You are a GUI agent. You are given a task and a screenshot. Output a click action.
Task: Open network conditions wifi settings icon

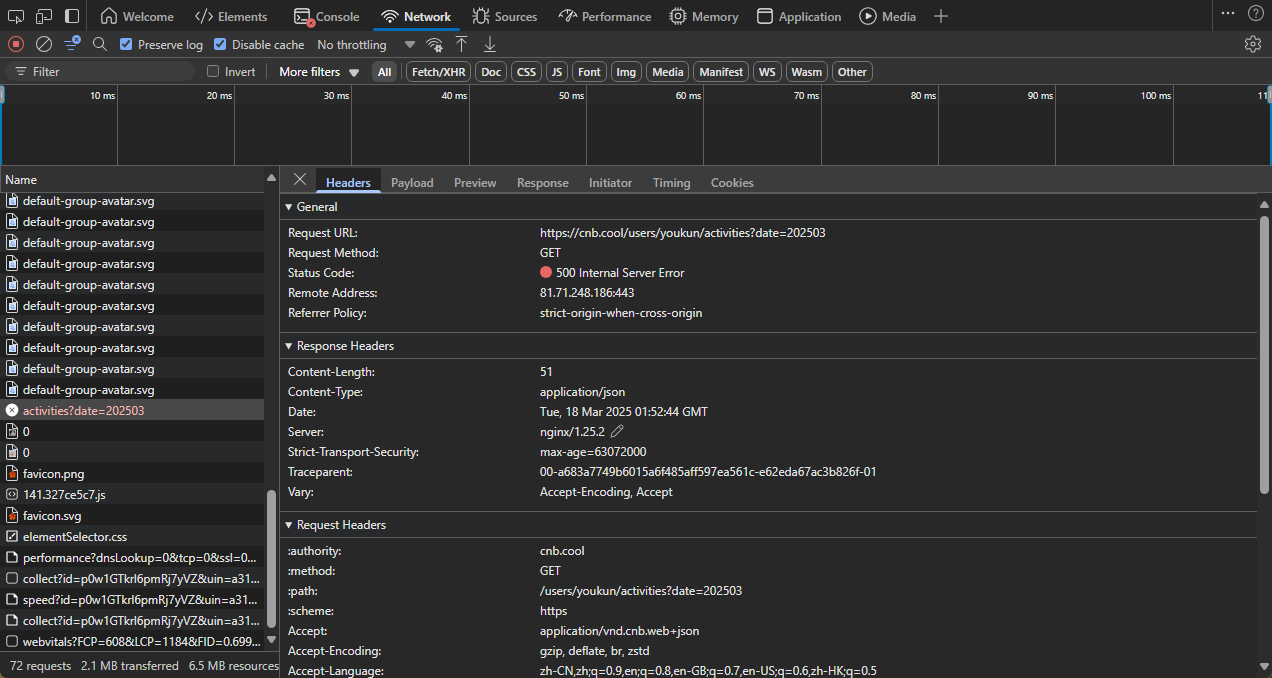point(434,44)
